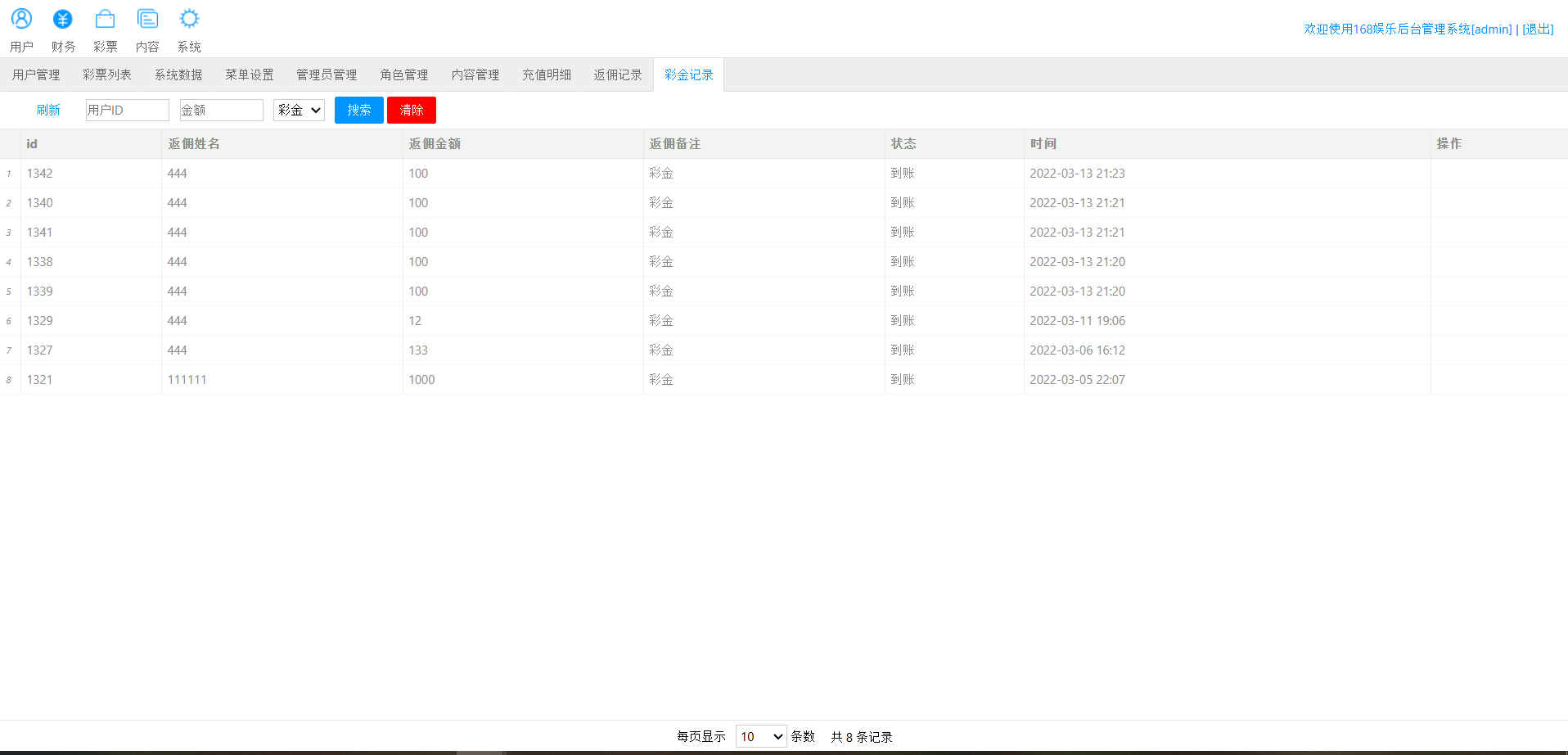Sort by the 返佣备注 column header

pyautogui.click(x=764, y=143)
